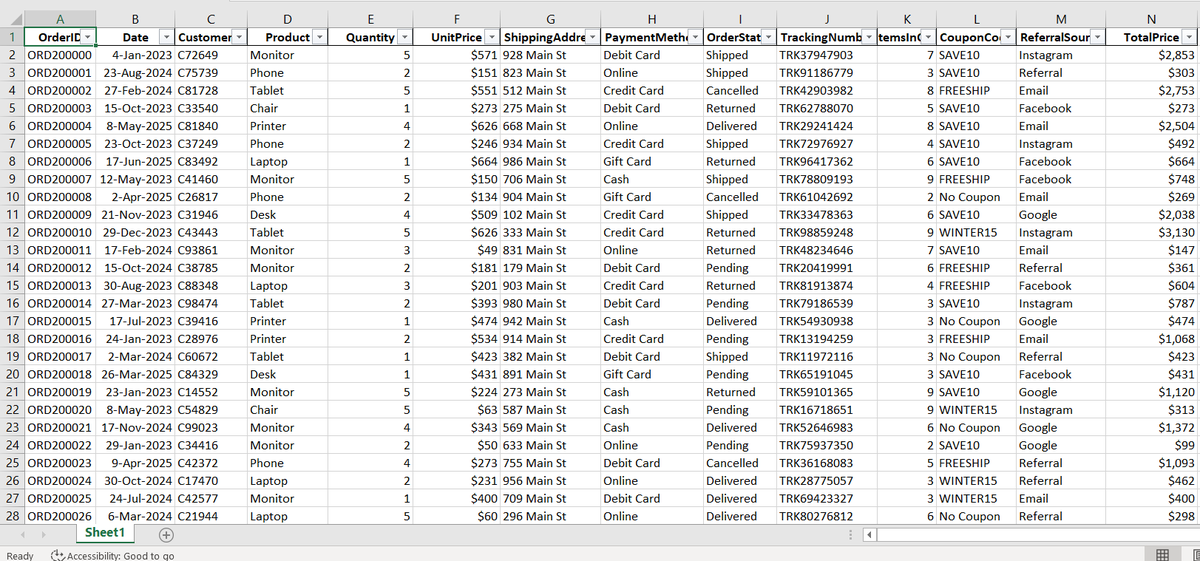This screenshot has width=1200, height=561.
Task: Click unit price $509 cell
Action: click(x=457, y=215)
